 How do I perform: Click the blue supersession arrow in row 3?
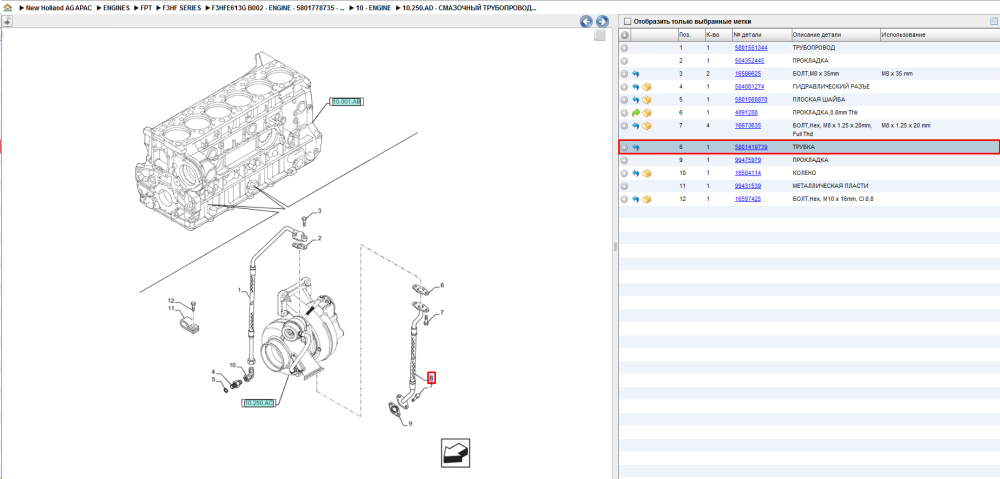pyautogui.click(x=636, y=74)
